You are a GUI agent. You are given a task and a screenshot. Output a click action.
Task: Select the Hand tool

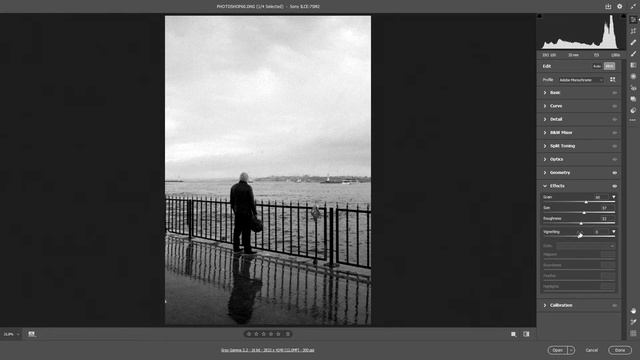point(633,311)
